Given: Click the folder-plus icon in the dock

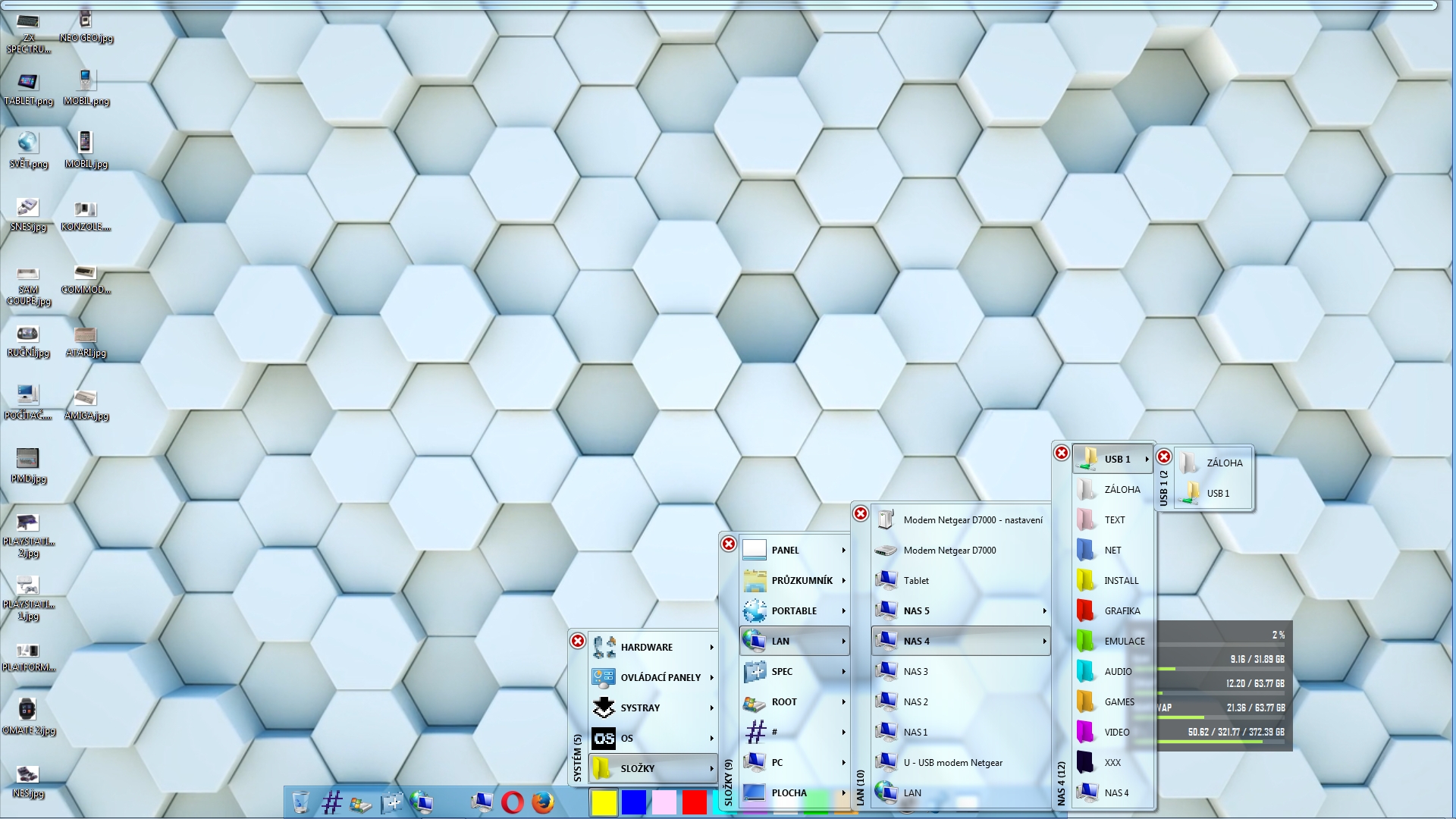Looking at the screenshot, I should point(392,802).
